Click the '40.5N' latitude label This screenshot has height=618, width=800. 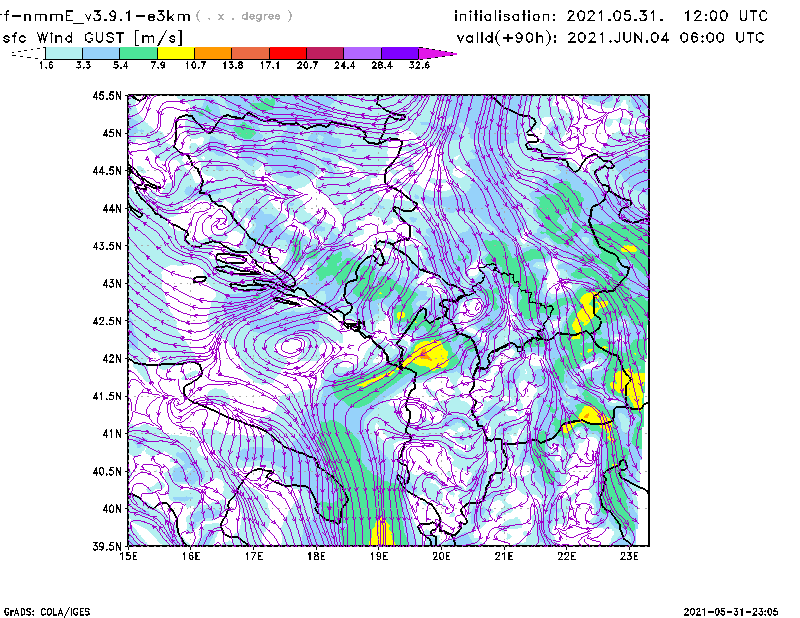[x=107, y=472]
